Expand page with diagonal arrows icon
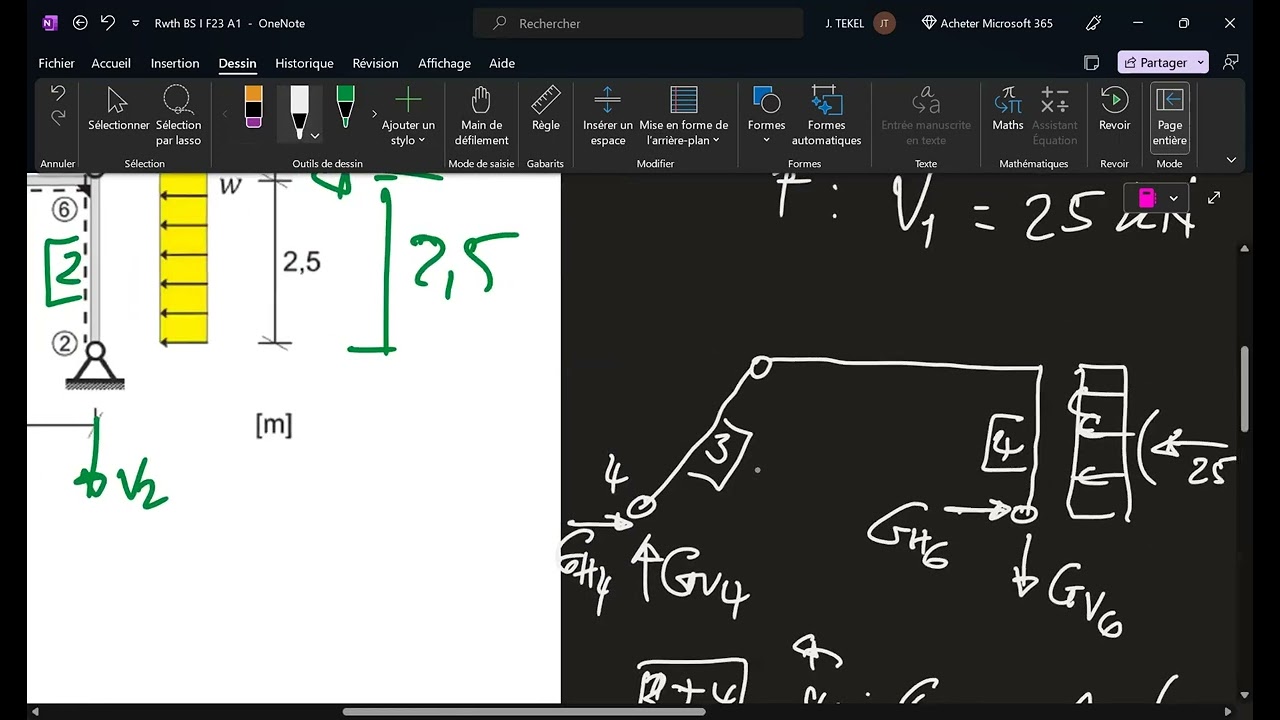This screenshot has width=1280, height=720. 1214,198
